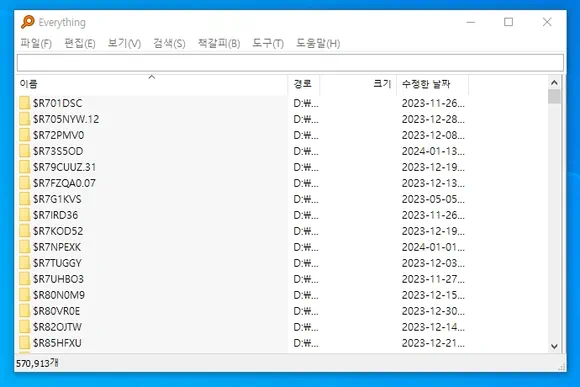Select the $R7KOD52 file name
Screen dimensions: 580x387
click(x=58, y=231)
